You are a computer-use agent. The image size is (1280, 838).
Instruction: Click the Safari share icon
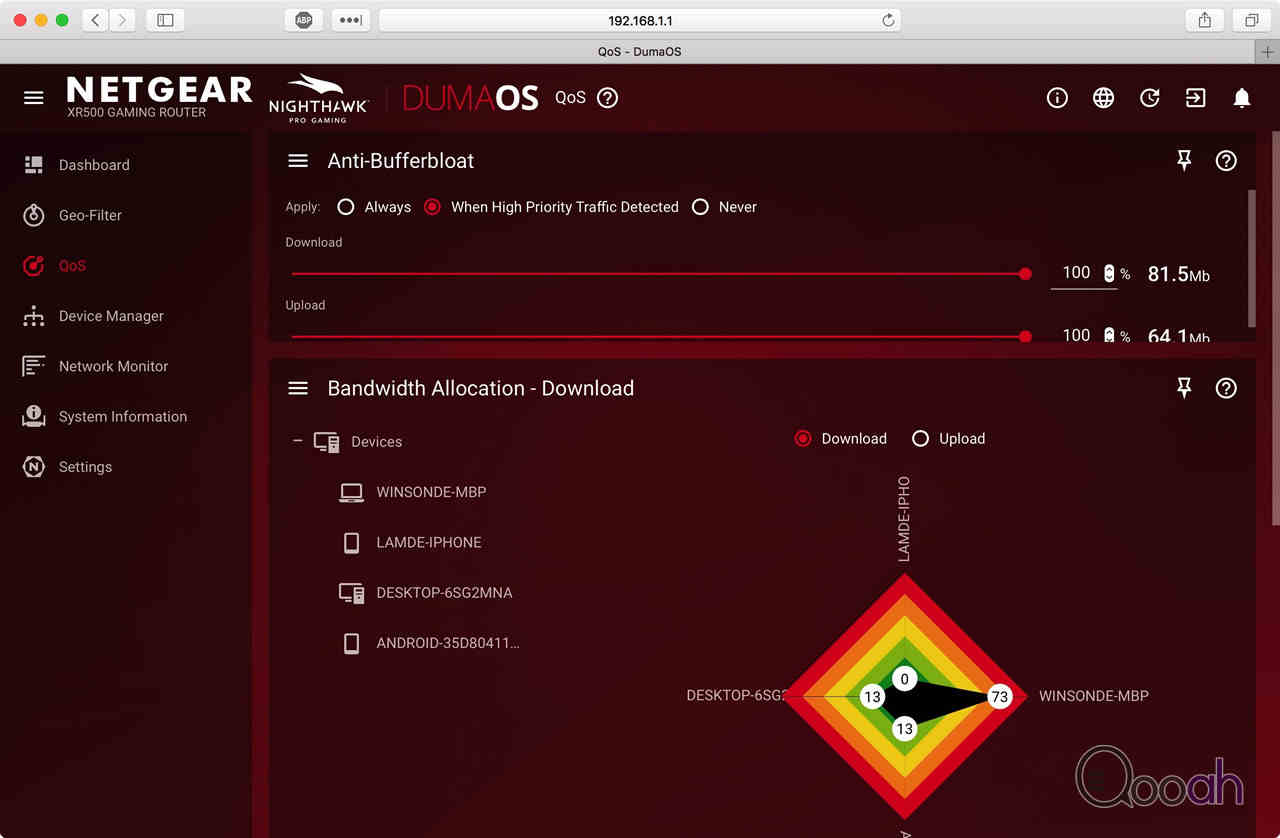1205,20
